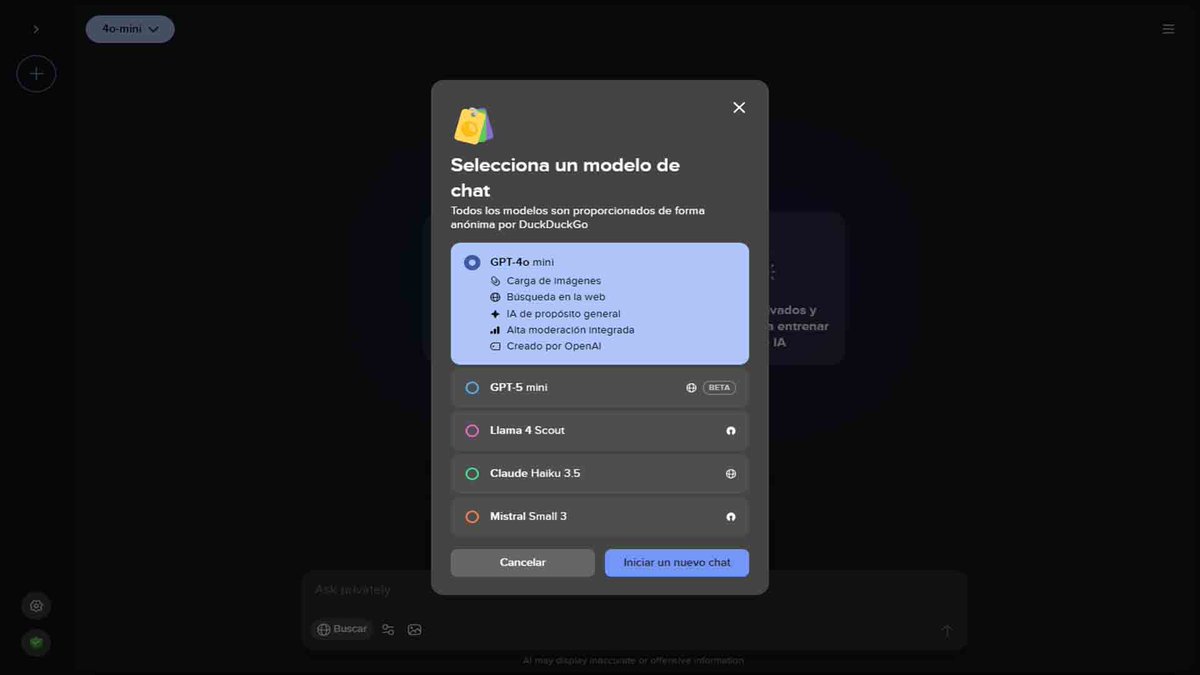Click the sparkle icon by IA de propósito general
The image size is (1200, 675).
495,313
